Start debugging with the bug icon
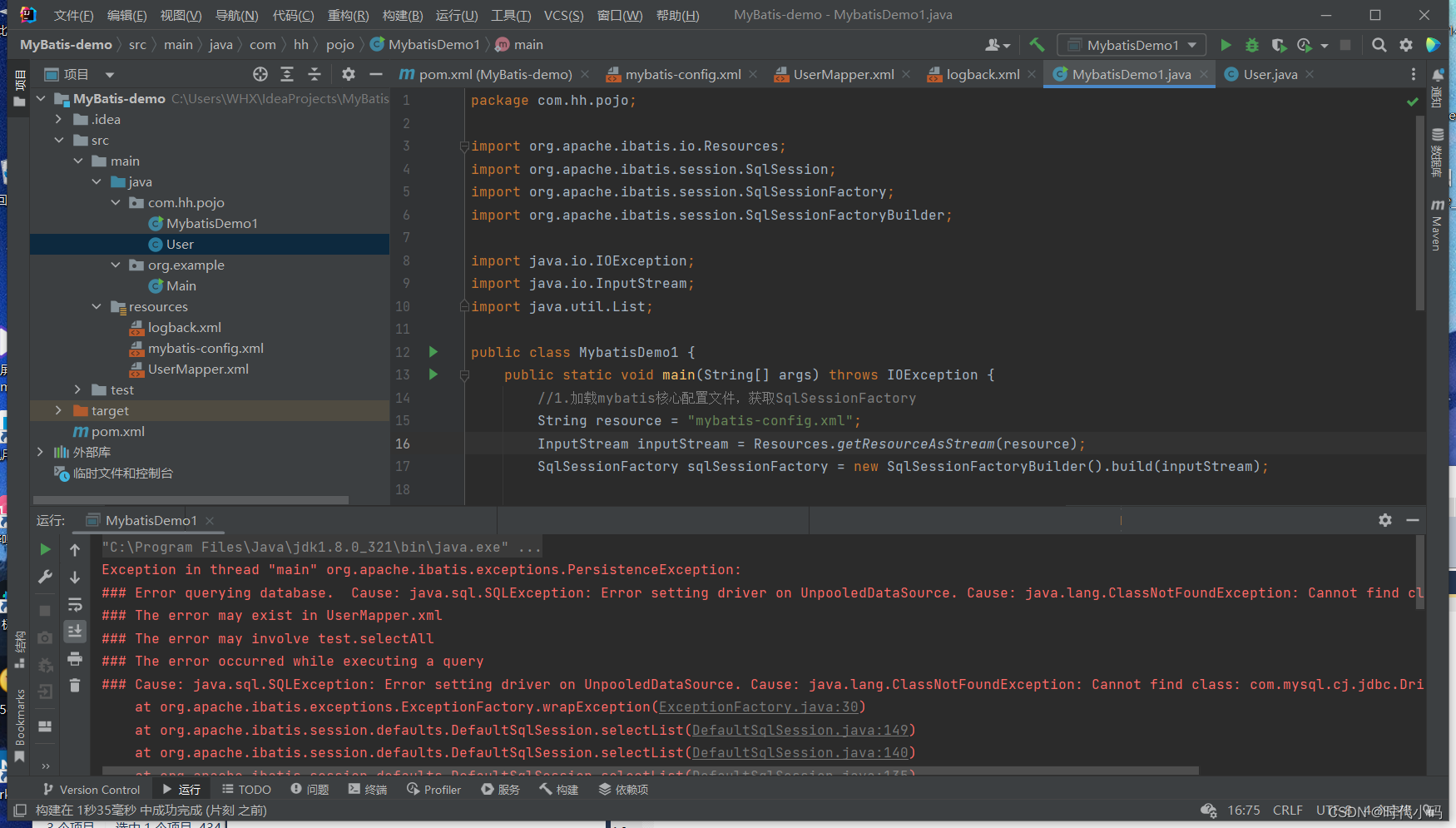1456x828 pixels. [x=1252, y=45]
